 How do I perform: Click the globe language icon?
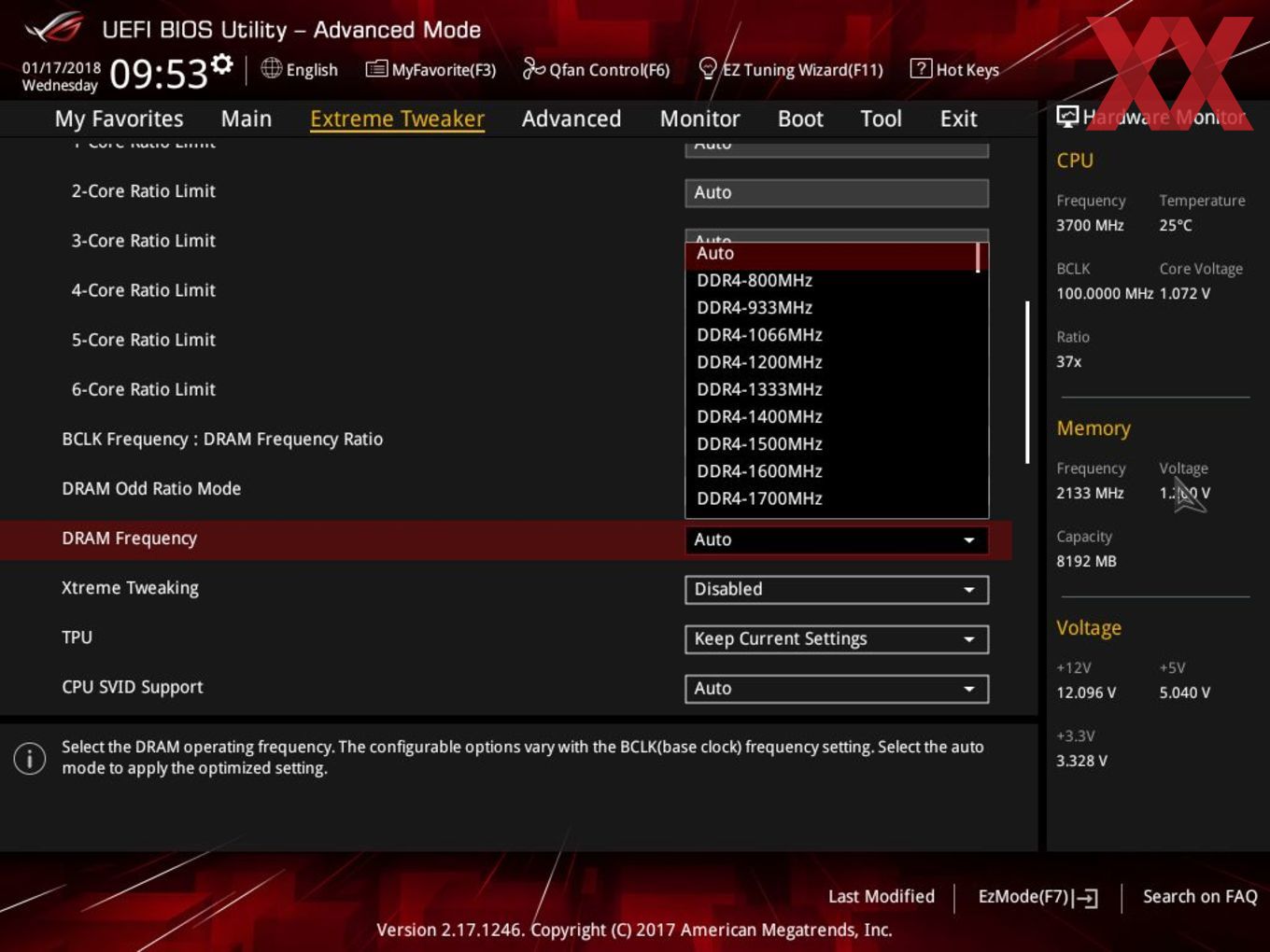(x=271, y=68)
